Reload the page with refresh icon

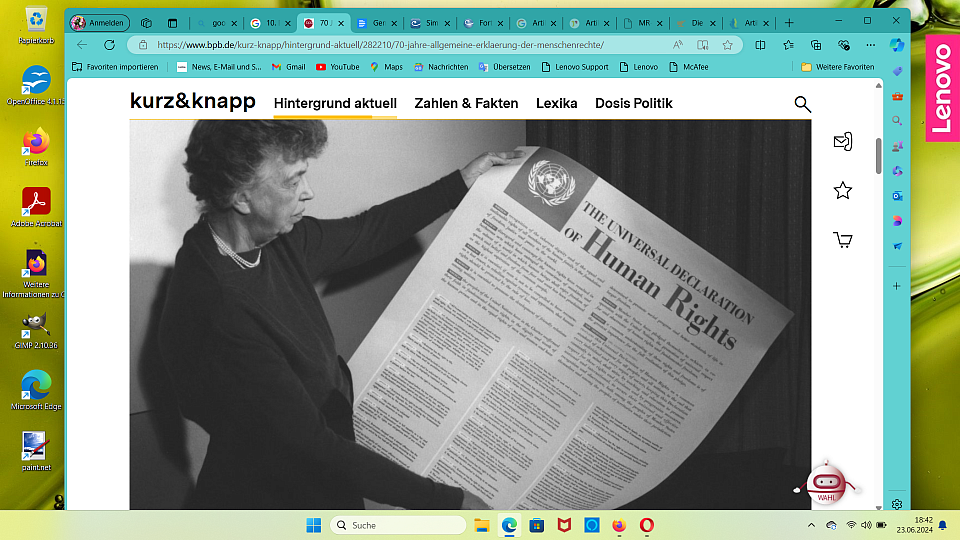(110, 45)
